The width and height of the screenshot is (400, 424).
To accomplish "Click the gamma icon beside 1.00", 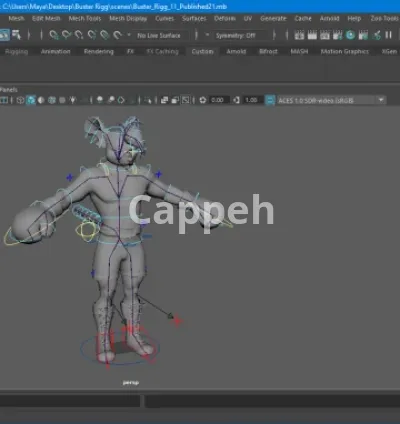I will (236, 100).
